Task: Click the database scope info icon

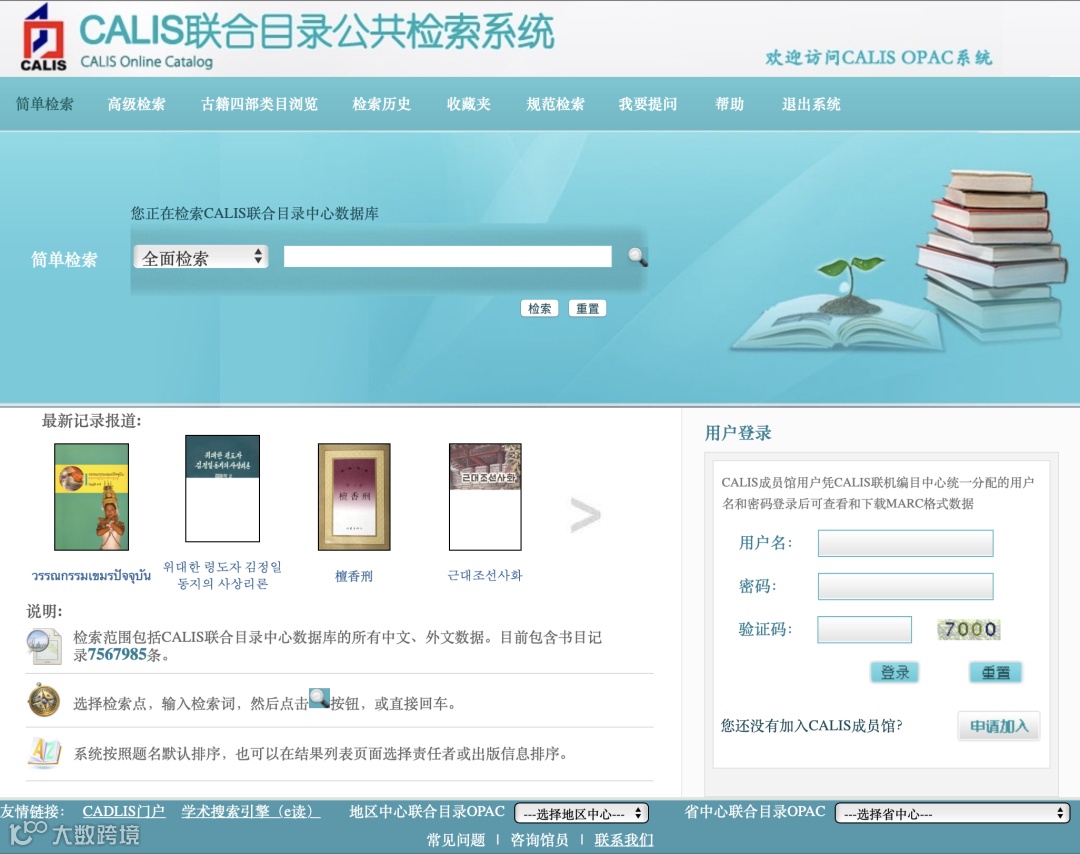Action: [x=44, y=647]
